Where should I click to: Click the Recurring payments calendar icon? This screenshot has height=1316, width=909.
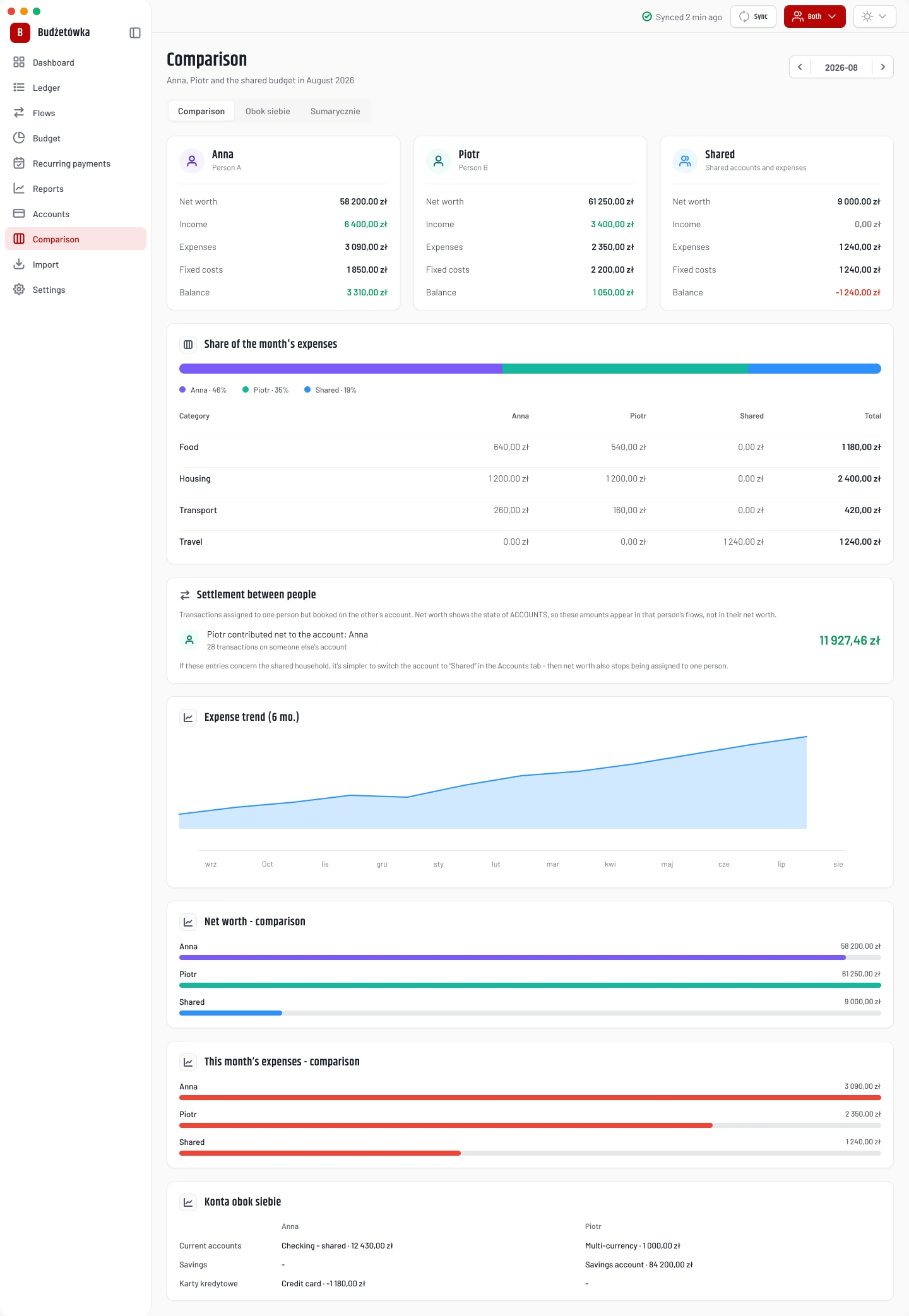19,163
